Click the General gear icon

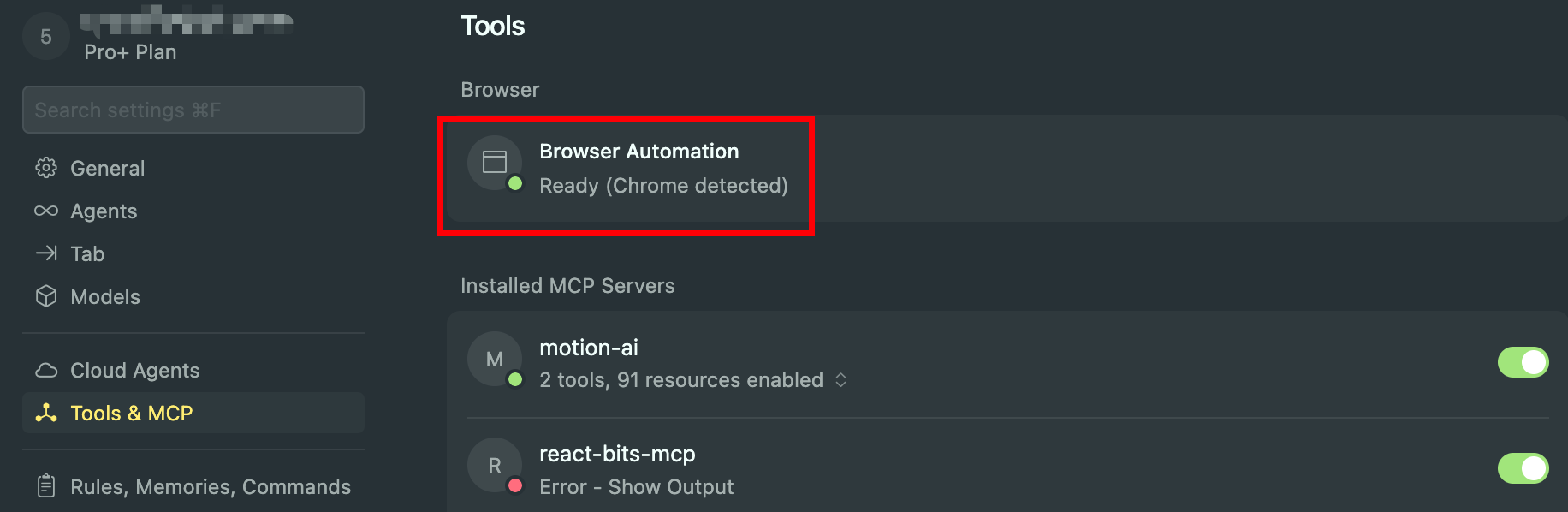(x=46, y=168)
